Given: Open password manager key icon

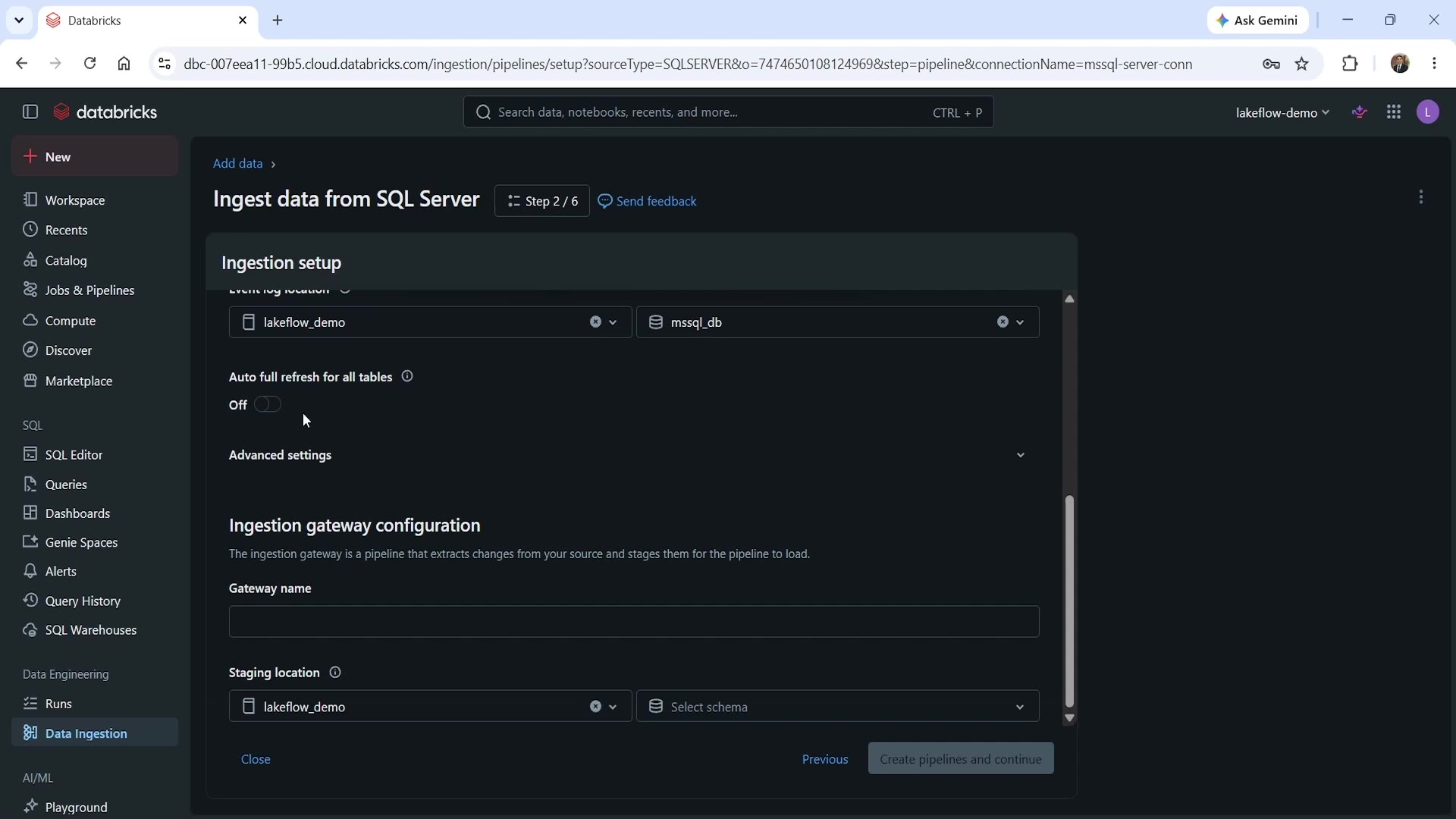Looking at the screenshot, I should coord(1271,64).
